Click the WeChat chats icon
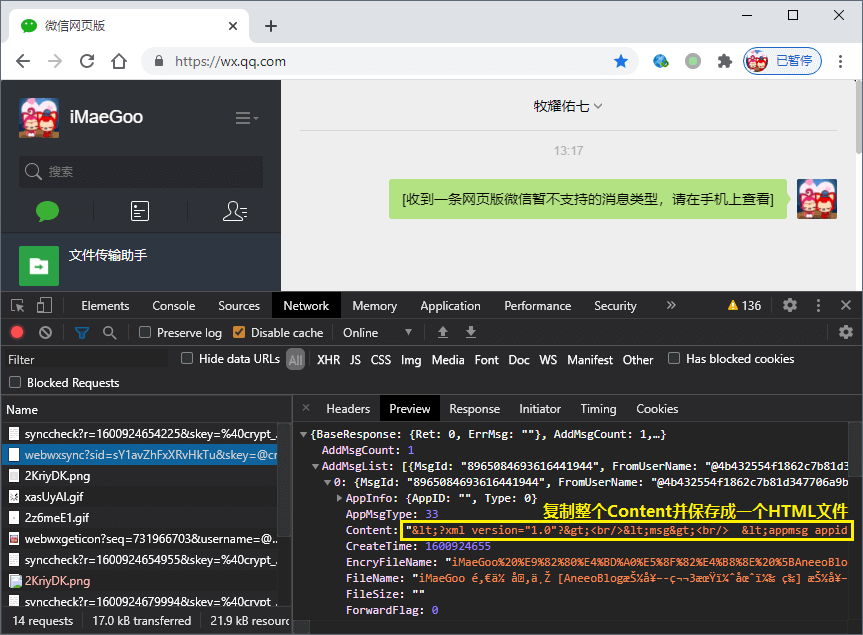Screen dimensions: 863x635 coord(47,211)
